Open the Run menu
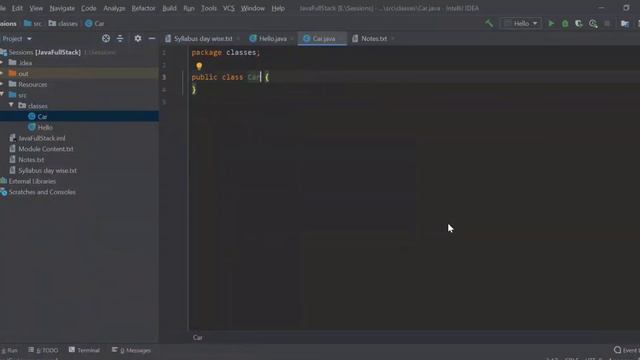 (189, 8)
